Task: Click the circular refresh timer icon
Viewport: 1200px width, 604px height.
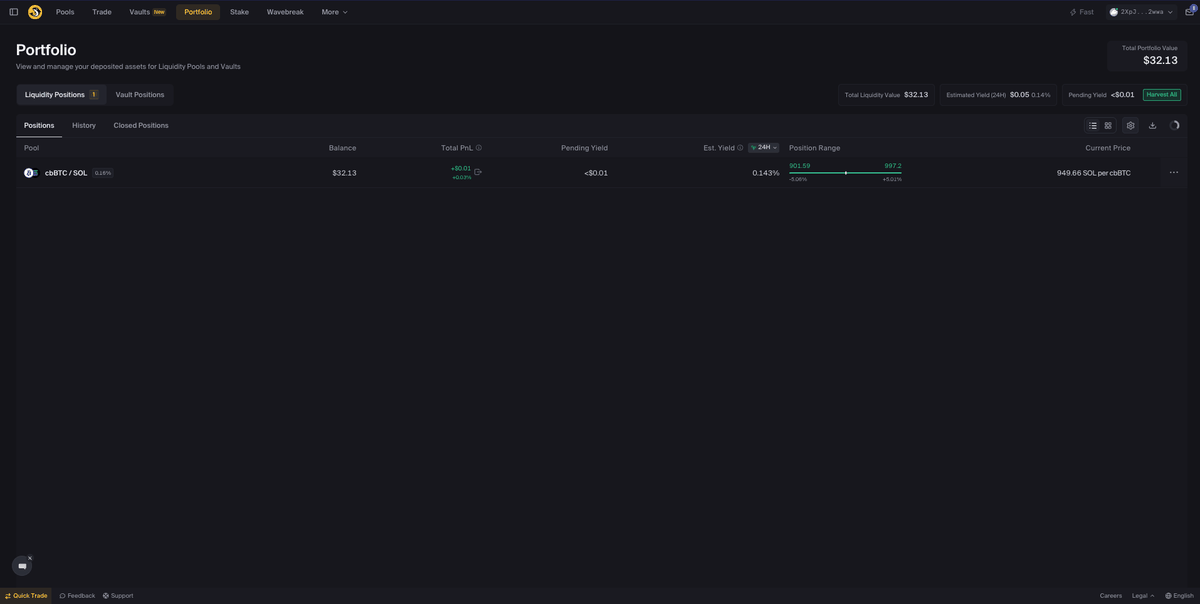Action: click(x=1174, y=126)
